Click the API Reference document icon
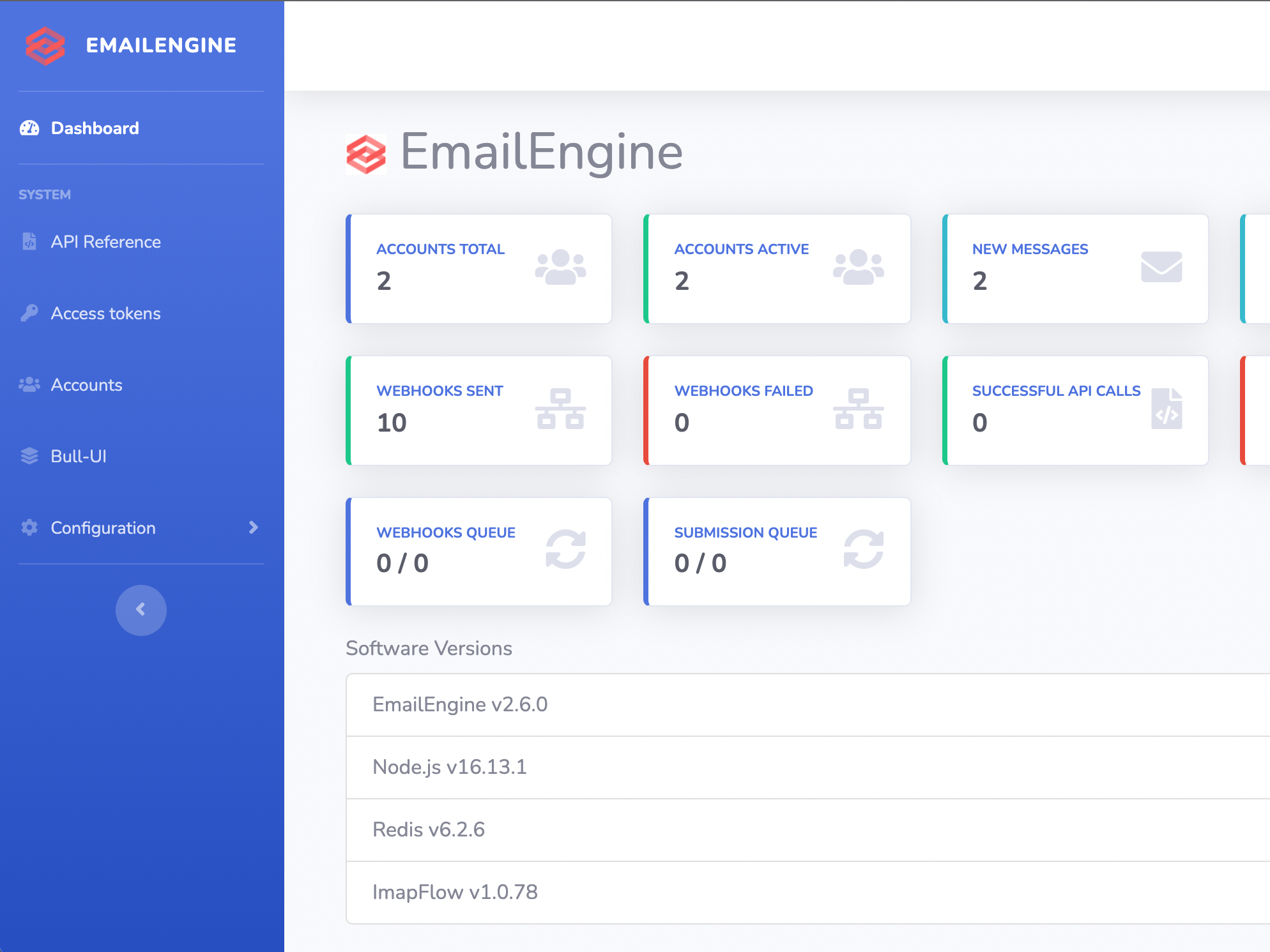The image size is (1270, 952). [x=29, y=241]
